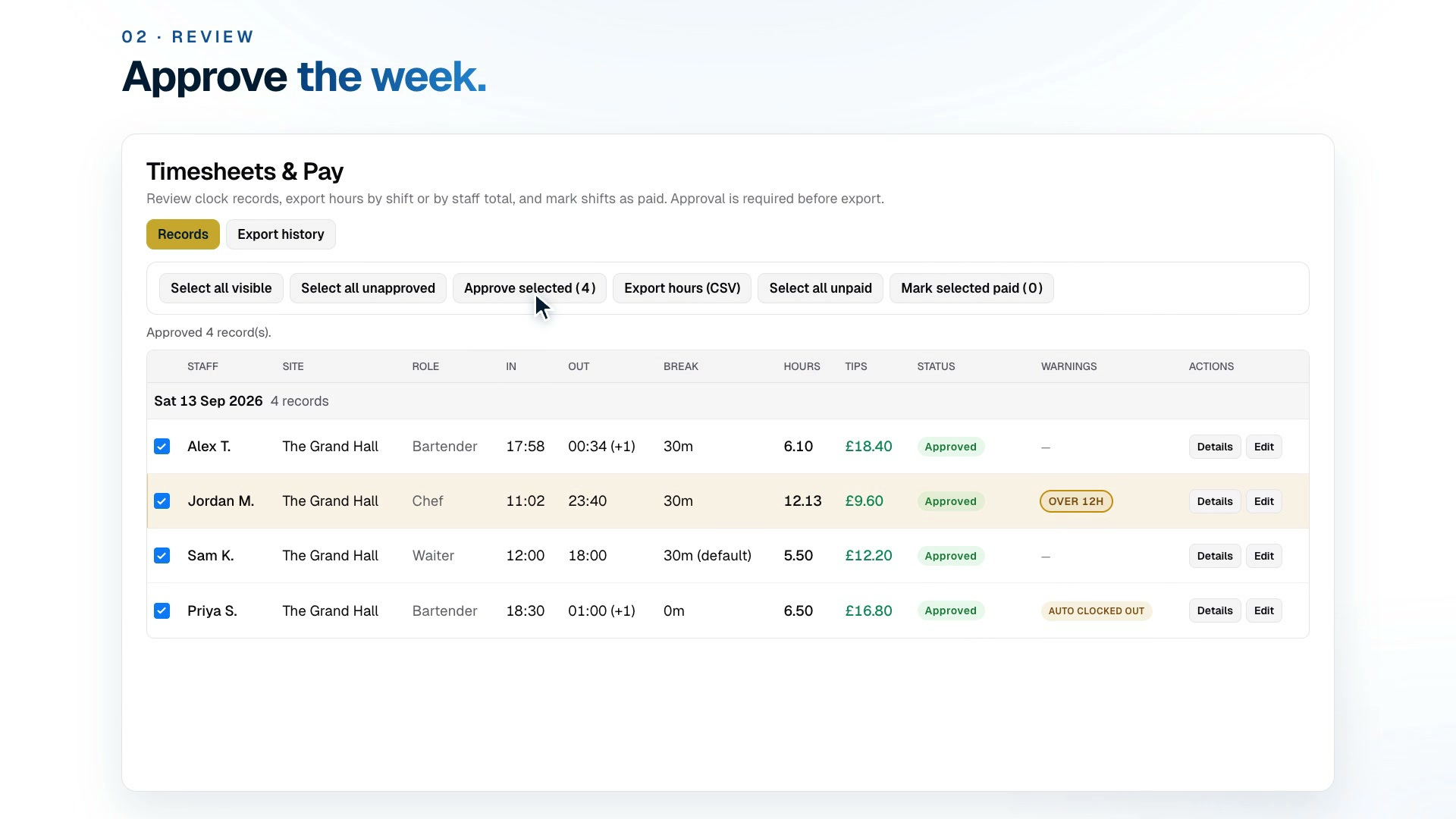Click Approved status badge for Jordan M.
This screenshot has width=1456, height=819.
[950, 501]
